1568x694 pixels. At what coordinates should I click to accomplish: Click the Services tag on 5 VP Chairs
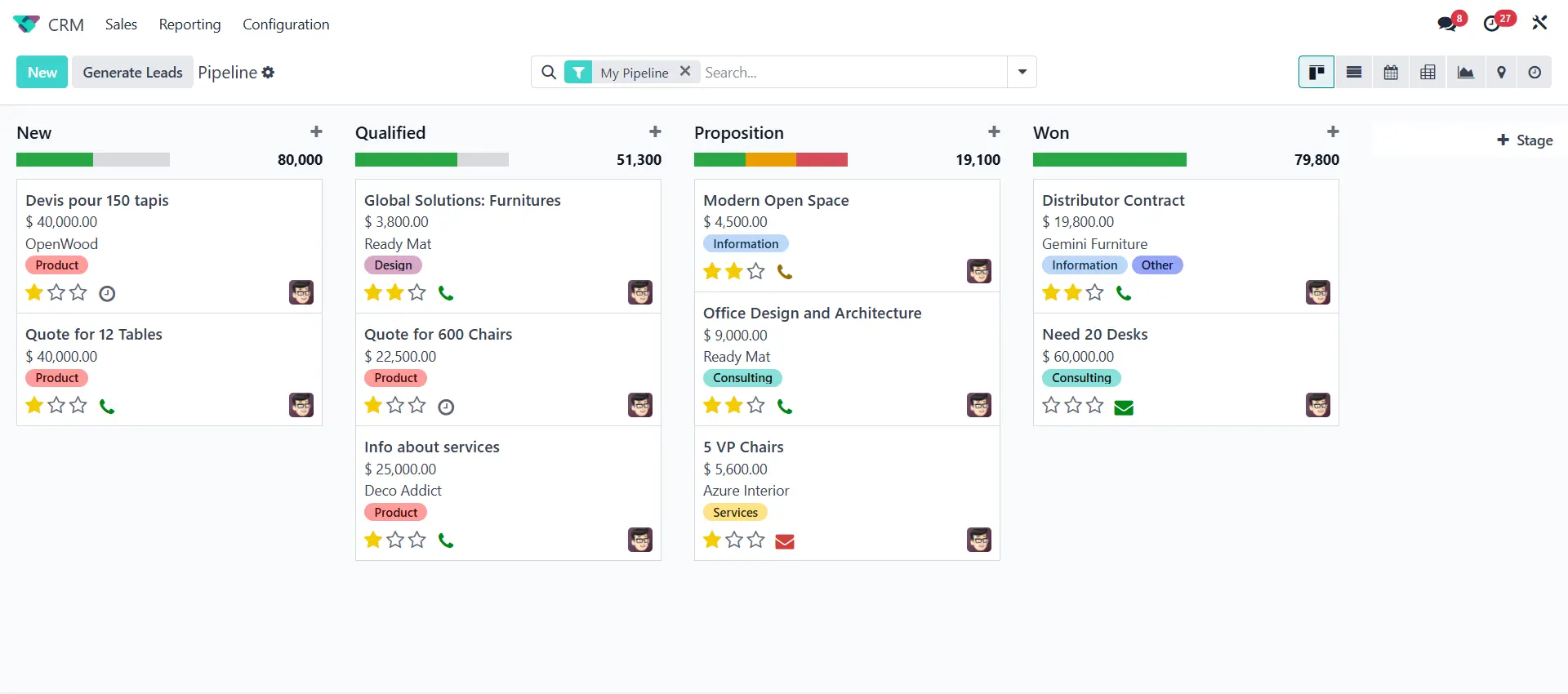(x=735, y=513)
